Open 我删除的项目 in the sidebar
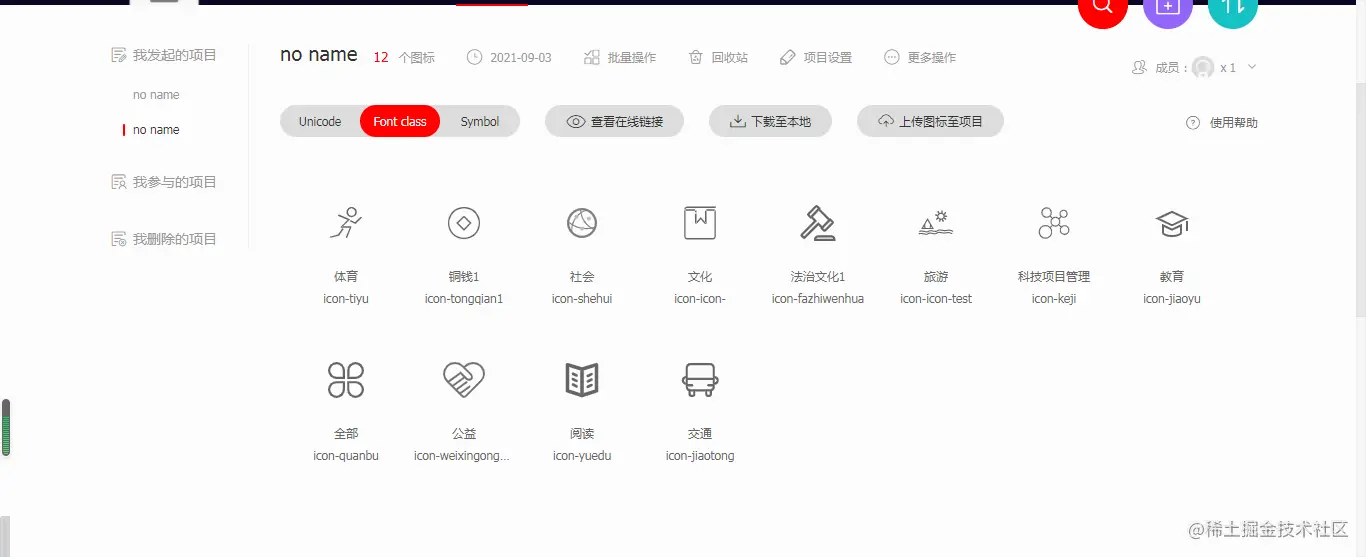The height and width of the screenshot is (557, 1366). pos(164,239)
